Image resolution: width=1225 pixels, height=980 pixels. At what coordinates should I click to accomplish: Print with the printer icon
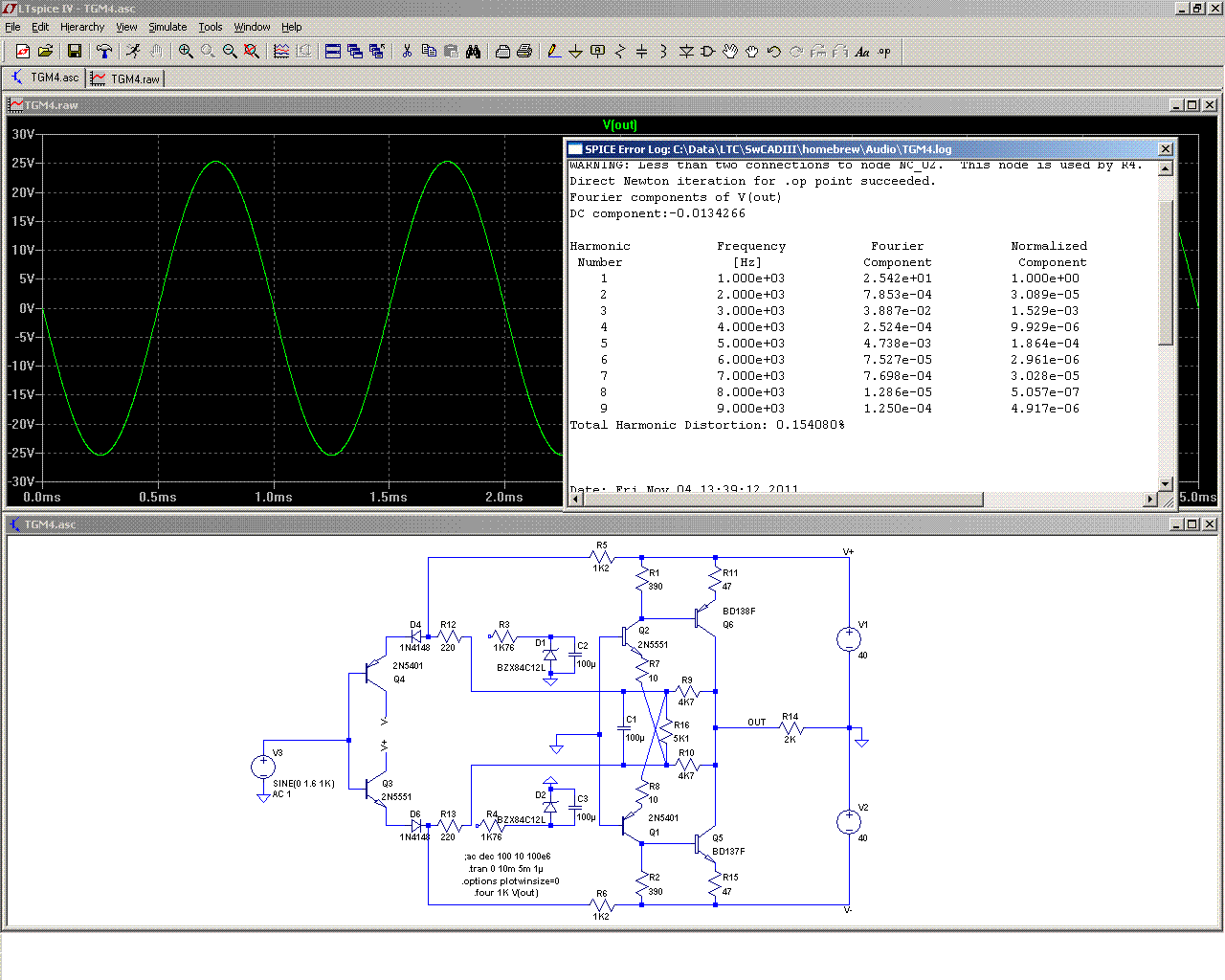click(524, 52)
